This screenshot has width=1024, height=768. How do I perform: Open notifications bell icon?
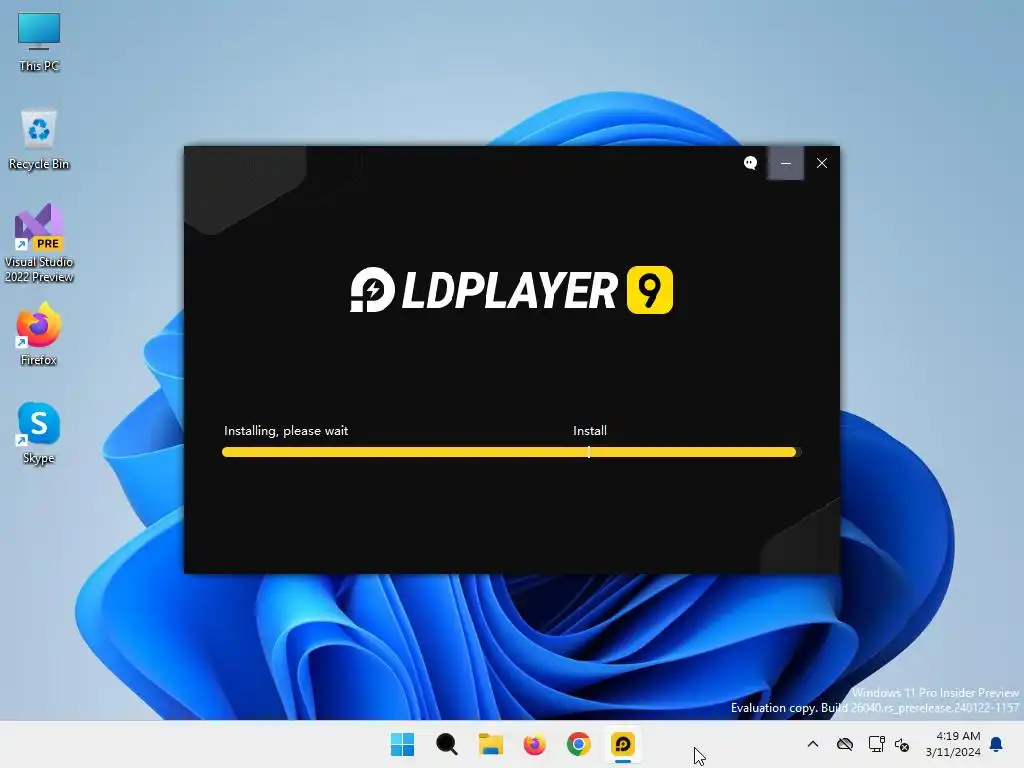[997, 744]
